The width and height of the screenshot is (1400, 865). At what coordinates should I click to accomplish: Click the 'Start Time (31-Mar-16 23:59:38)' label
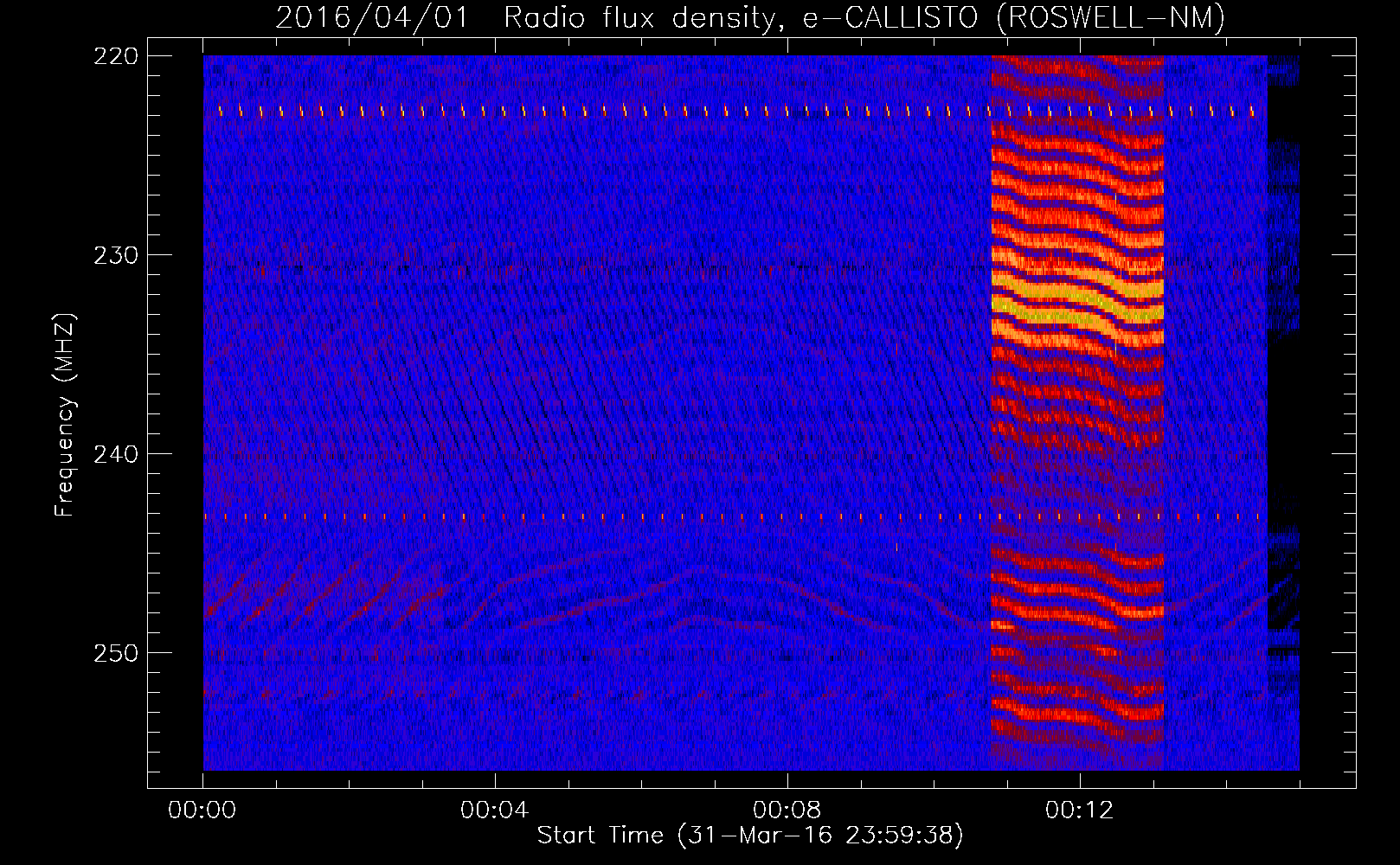coord(750,836)
